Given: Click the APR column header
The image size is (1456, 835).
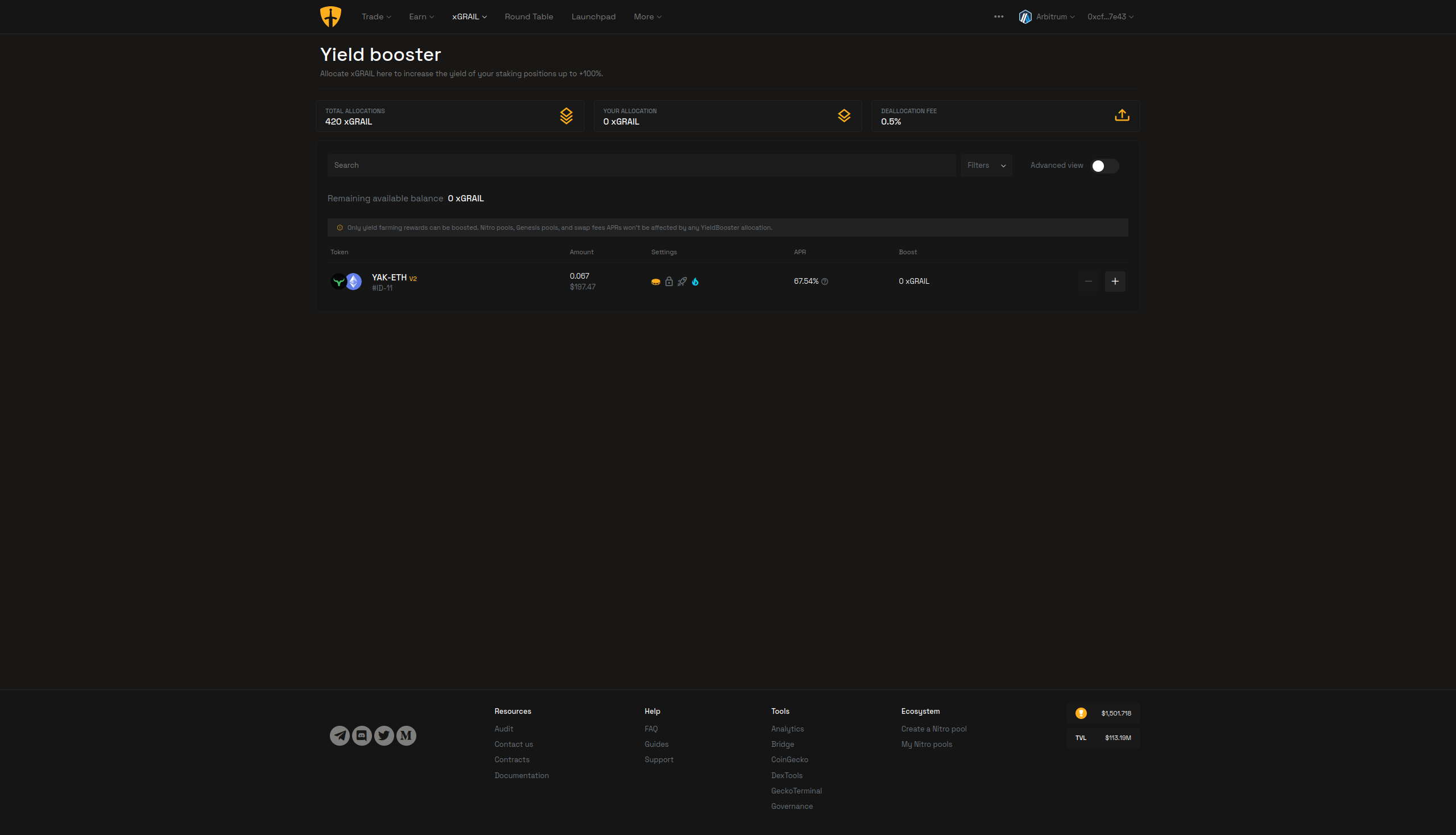Looking at the screenshot, I should click(x=800, y=253).
